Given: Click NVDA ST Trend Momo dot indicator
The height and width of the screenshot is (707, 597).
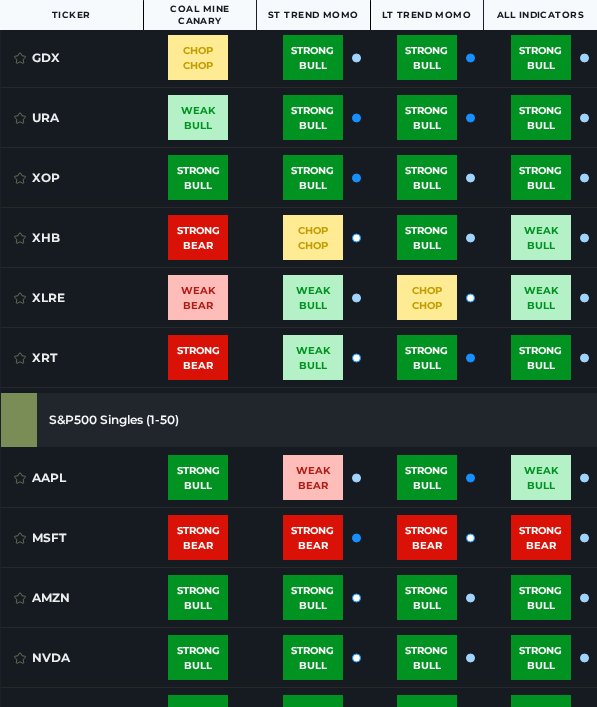Looking at the screenshot, I should coord(356,658).
